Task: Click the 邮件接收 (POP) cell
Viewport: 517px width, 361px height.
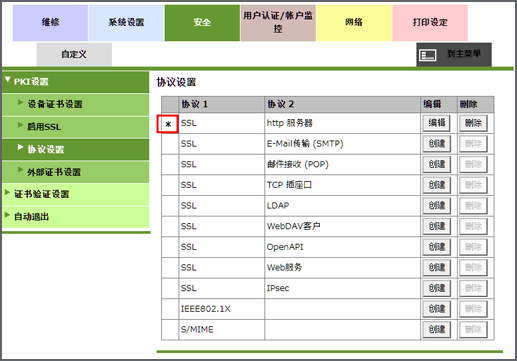Action: click(x=342, y=164)
